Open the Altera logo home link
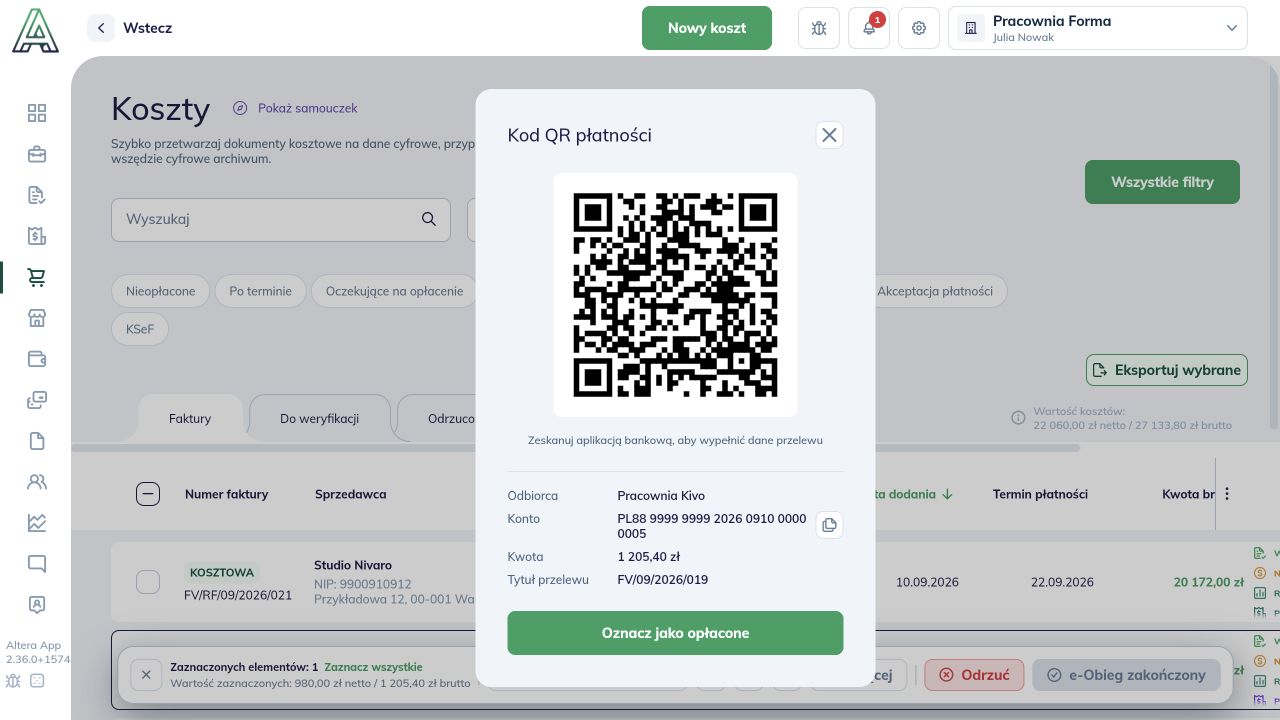 [x=36, y=29]
